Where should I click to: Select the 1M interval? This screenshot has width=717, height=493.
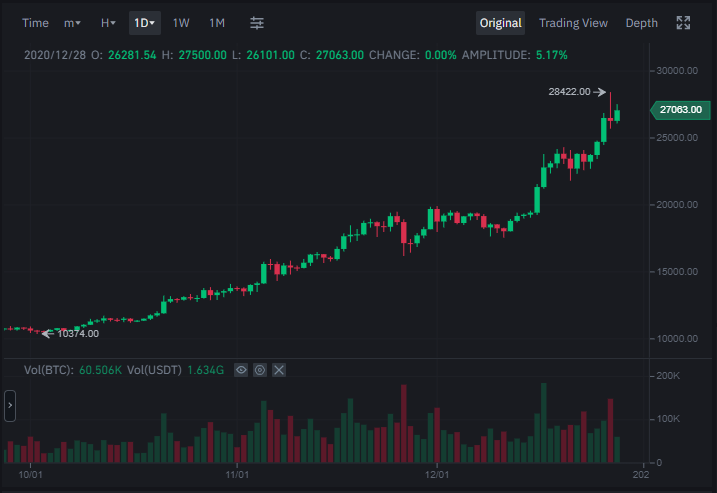point(217,23)
